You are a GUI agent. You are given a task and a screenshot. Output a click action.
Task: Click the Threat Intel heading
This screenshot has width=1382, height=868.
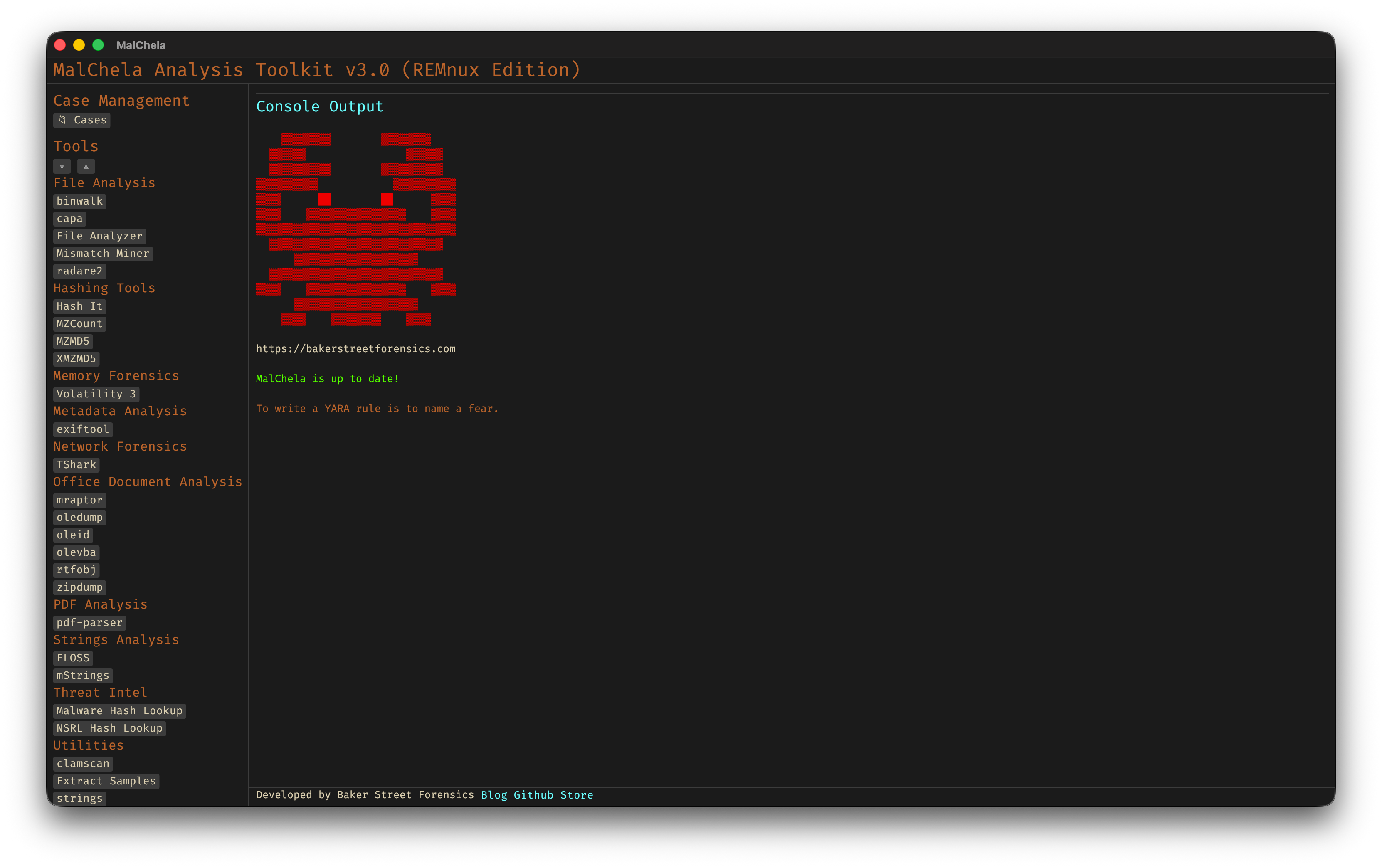coord(101,693)
